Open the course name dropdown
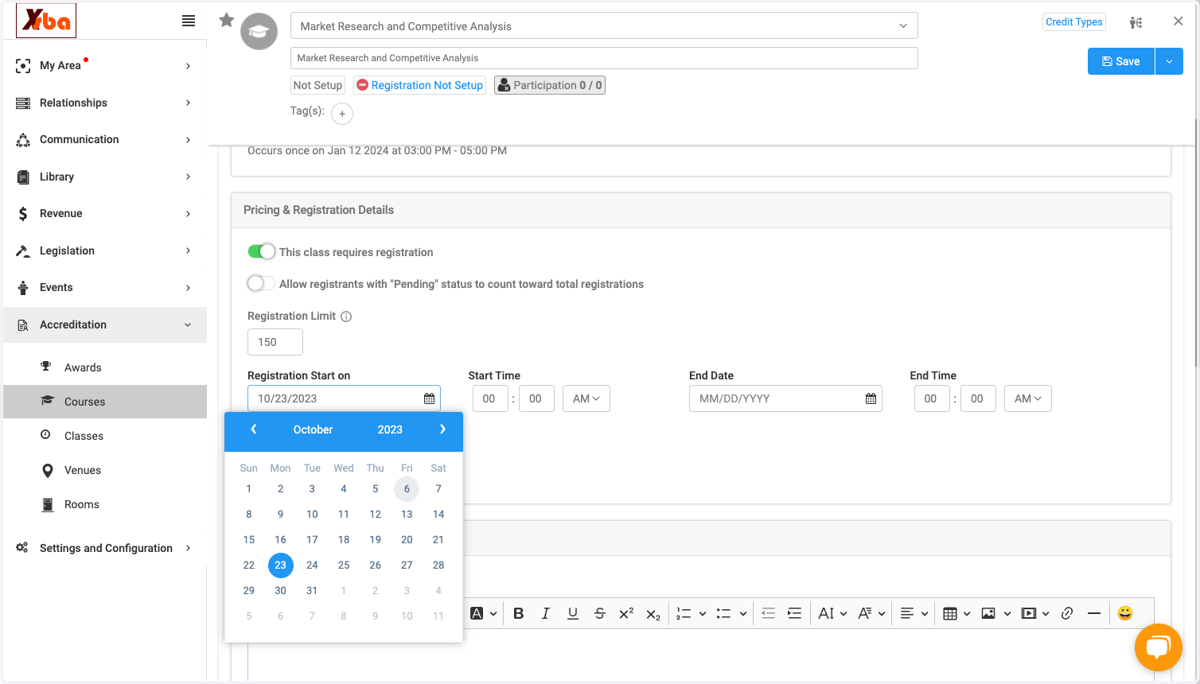The width and height of the screenshot is (1200, 684). 604,26
